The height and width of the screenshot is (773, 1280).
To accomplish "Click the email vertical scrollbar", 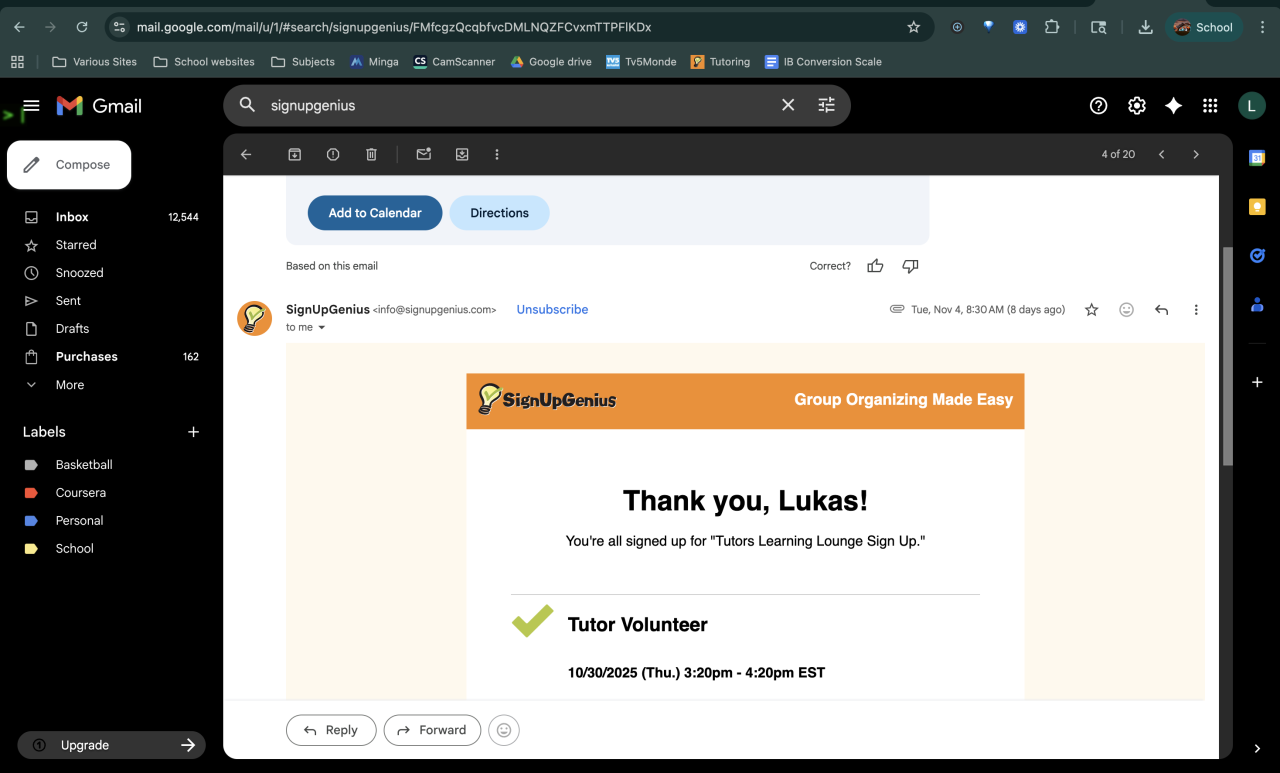I will [1228, 356].
